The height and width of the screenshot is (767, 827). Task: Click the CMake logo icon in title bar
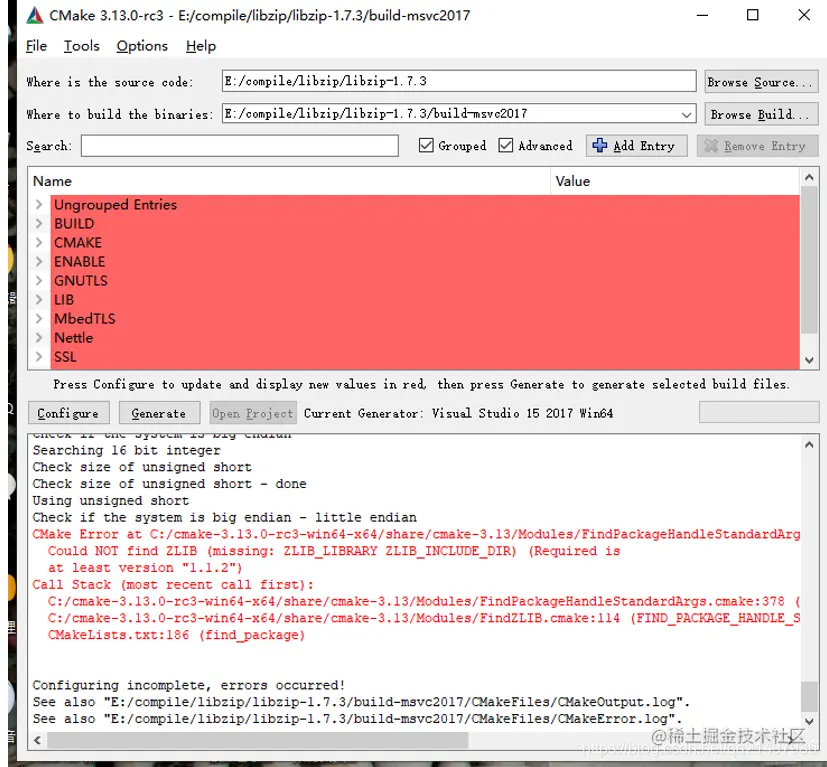coord(35,15)
